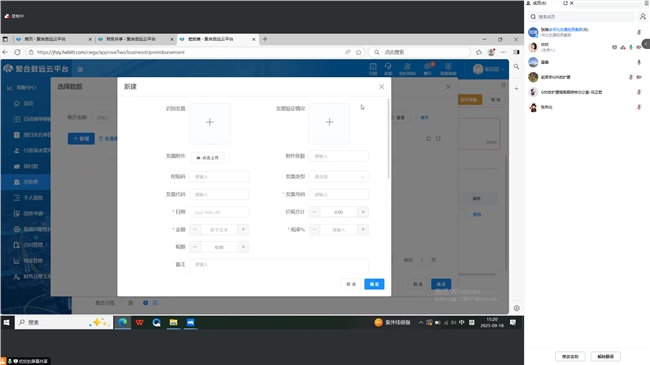The height and width of the screenshot is (365, 650).
Task: Toggle the sidebar hamburger menu icon
Action: 80,69
